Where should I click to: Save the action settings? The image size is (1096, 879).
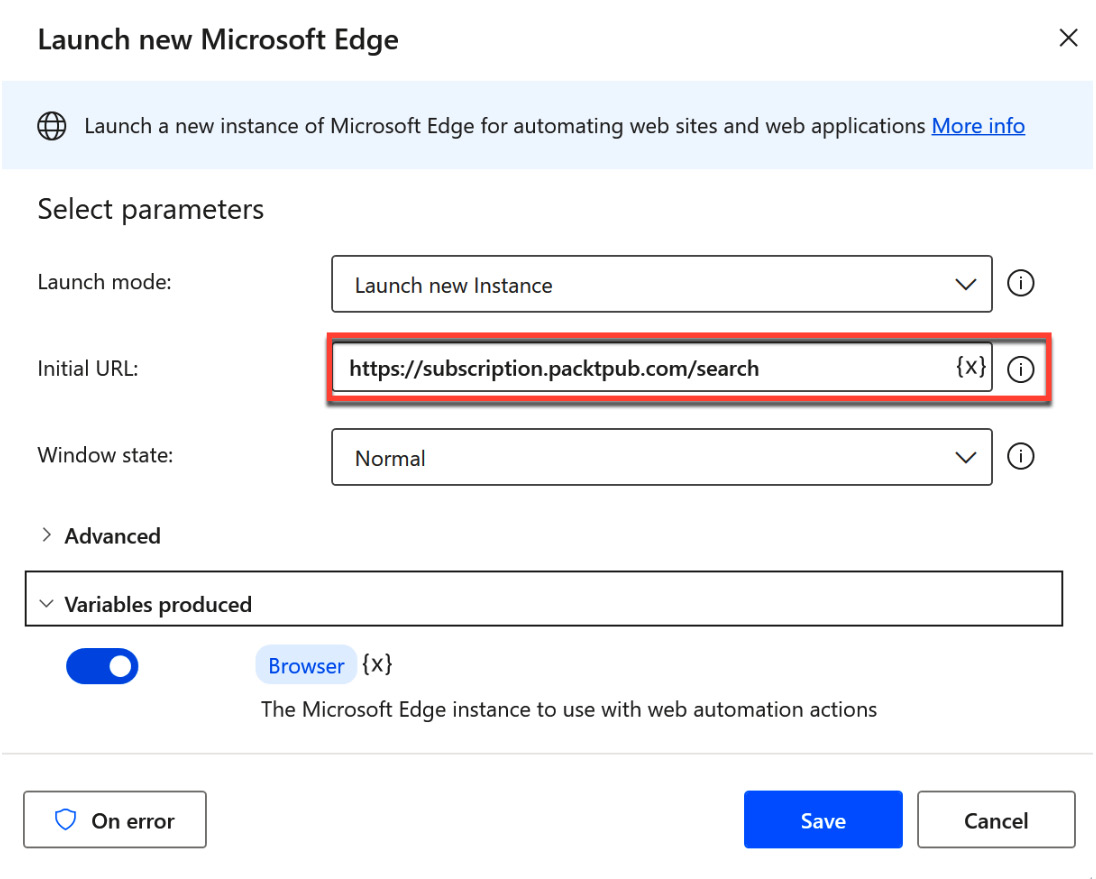click(823, 820)
